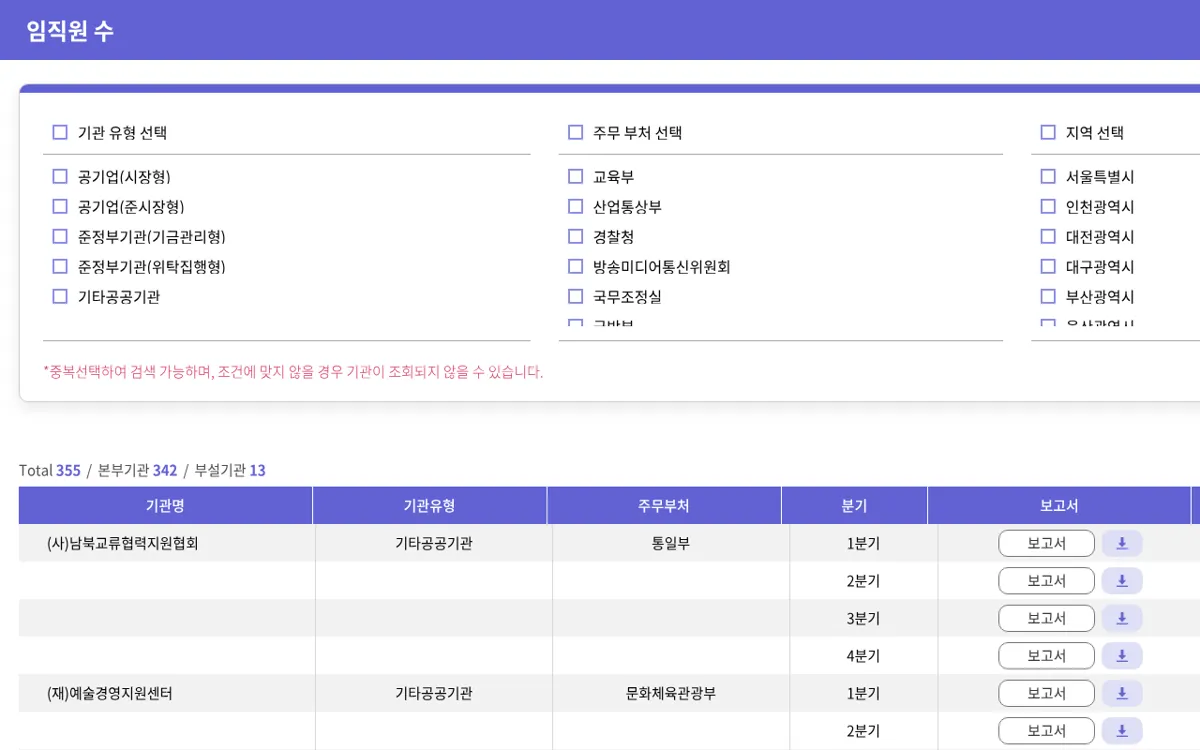Click the 문화체육관광부 cell in the table
The image size is (1200, 750).
point(670,694)
